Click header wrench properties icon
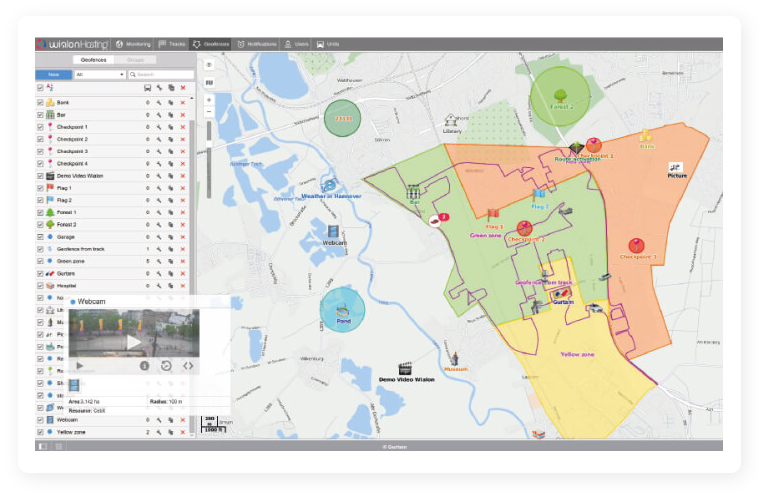 (x=159, y=88)
